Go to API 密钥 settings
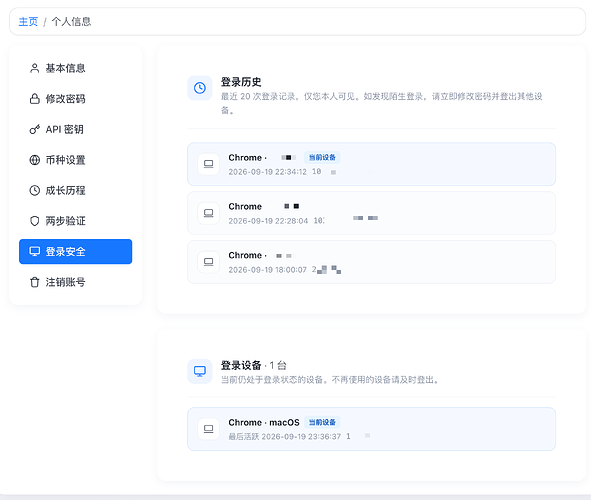The image size is (591, 500). [x=75, y=129]
